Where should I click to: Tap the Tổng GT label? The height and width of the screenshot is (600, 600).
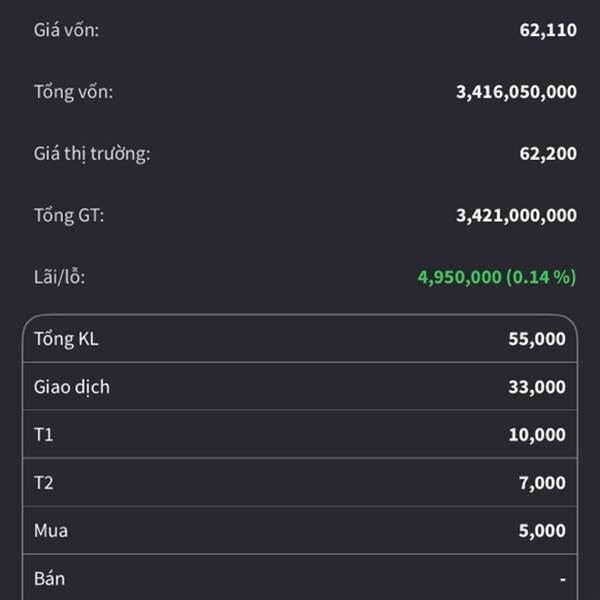click(x=69, y=215)
